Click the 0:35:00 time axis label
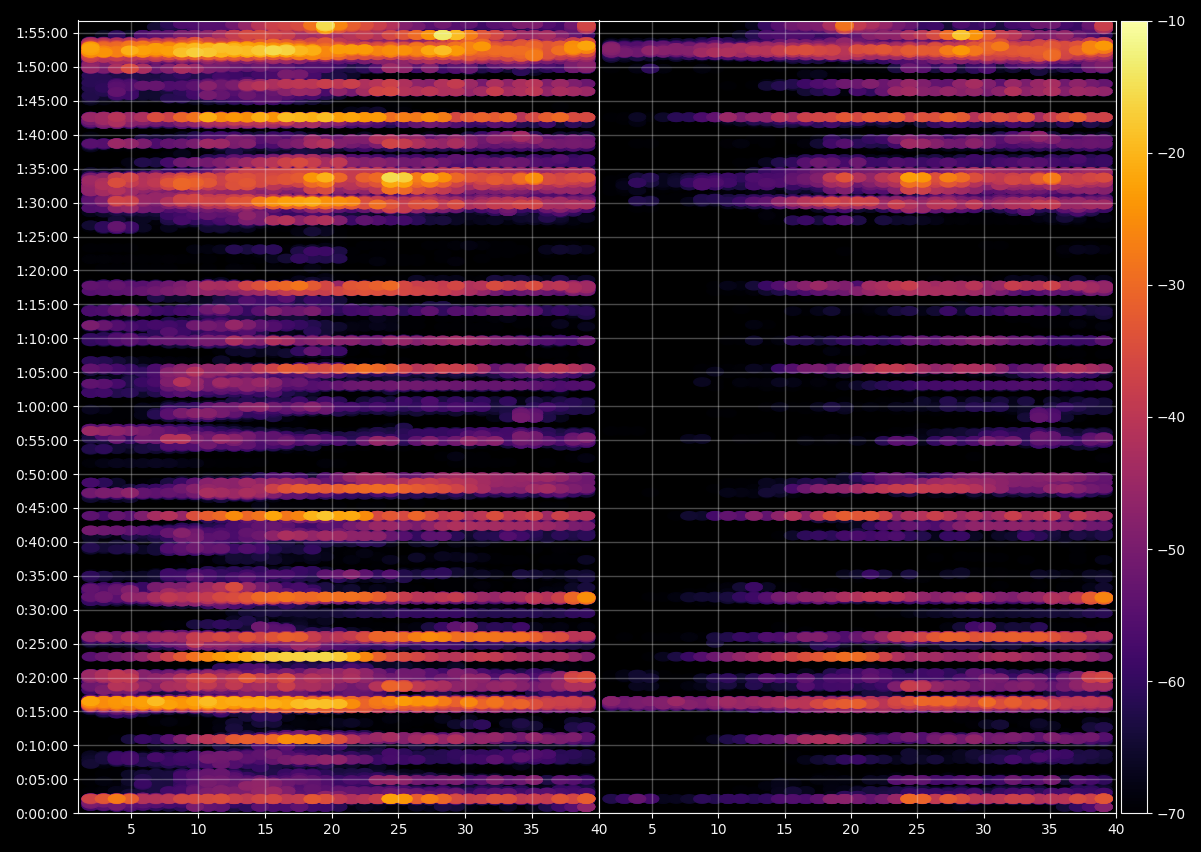Image resolution: width=1201 pixels, height=852 pixels. point(42,576)
